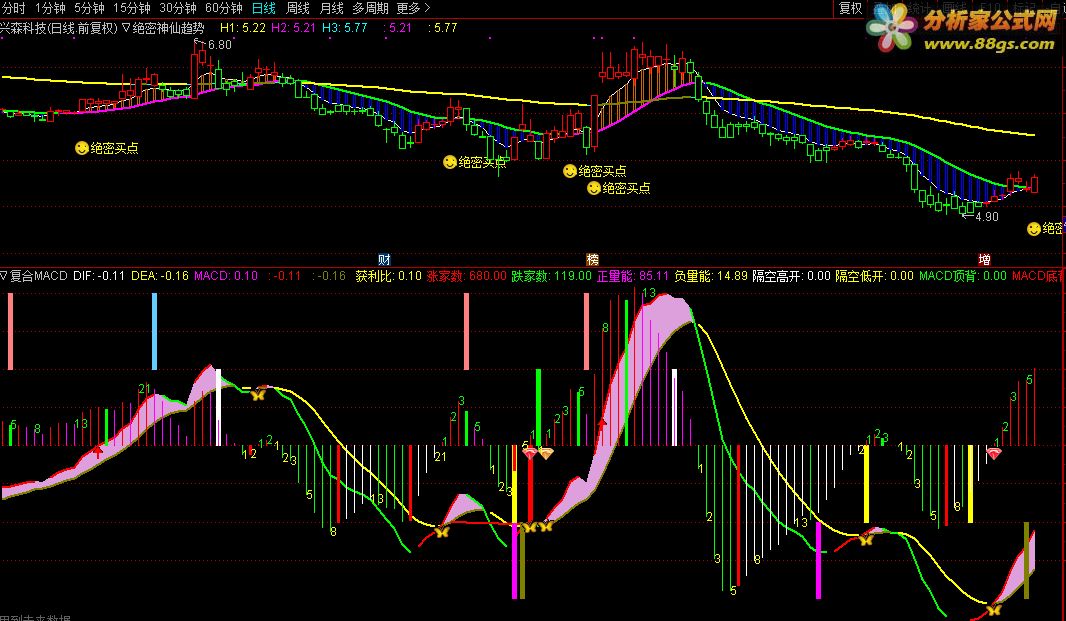Click the H3: 5.77 indicator value
1066x621 pixels.
[x=345, y=28]
